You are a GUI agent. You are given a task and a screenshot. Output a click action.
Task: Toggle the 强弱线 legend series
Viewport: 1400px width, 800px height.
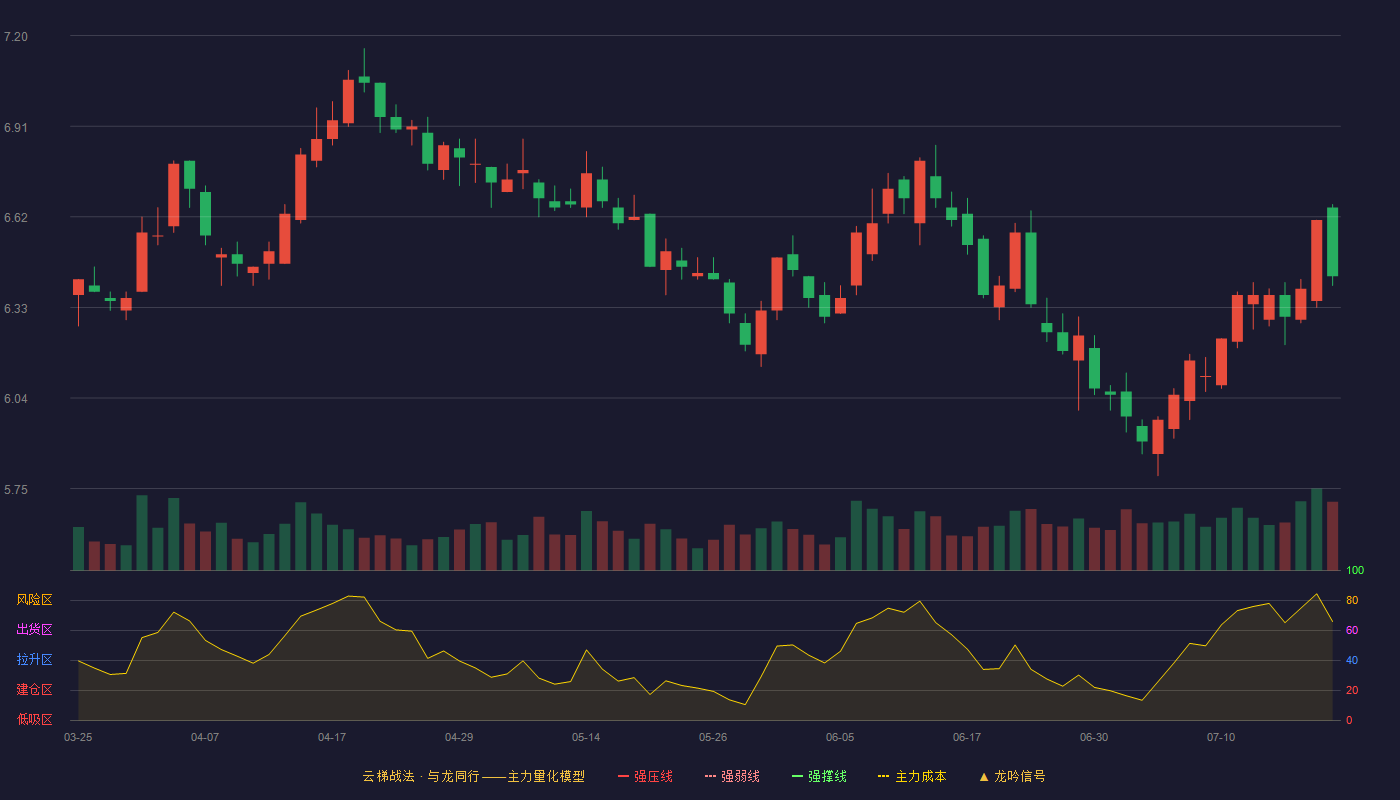point(732,776)
